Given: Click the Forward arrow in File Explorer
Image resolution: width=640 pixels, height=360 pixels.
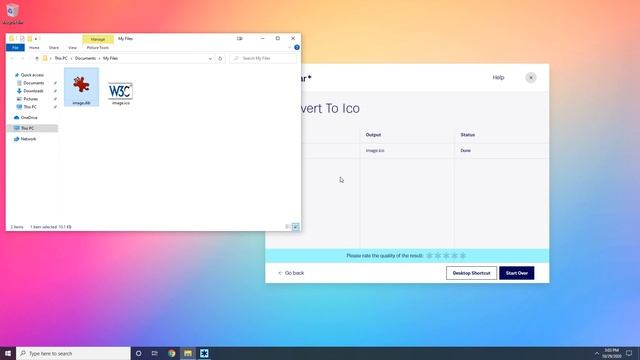Looking at the screenshot, I should point(22,58).
